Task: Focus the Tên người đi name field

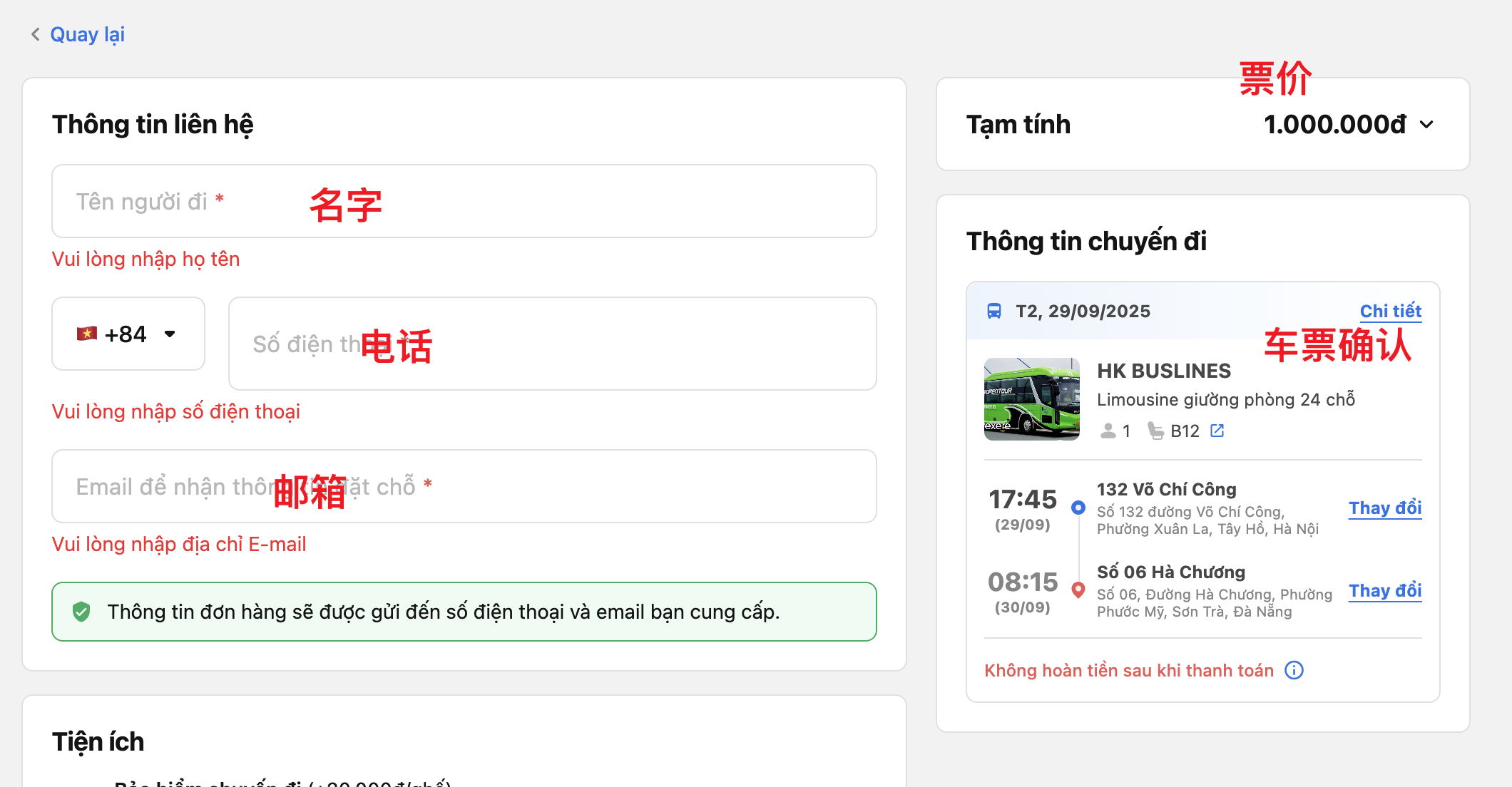Action: pyautogui.click(x=464, y=201)
